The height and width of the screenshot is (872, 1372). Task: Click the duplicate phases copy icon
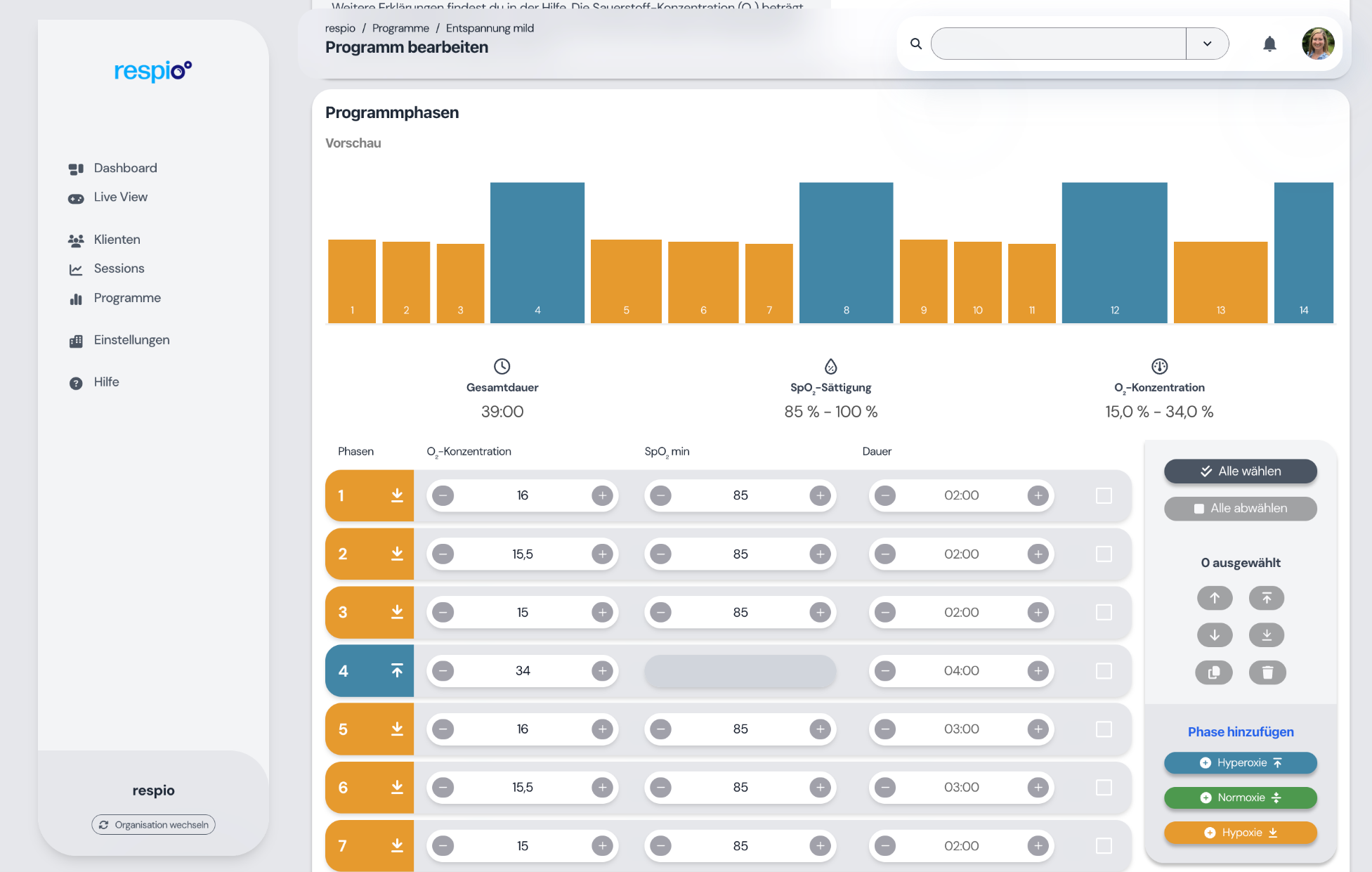click(x=1214, y=672)
